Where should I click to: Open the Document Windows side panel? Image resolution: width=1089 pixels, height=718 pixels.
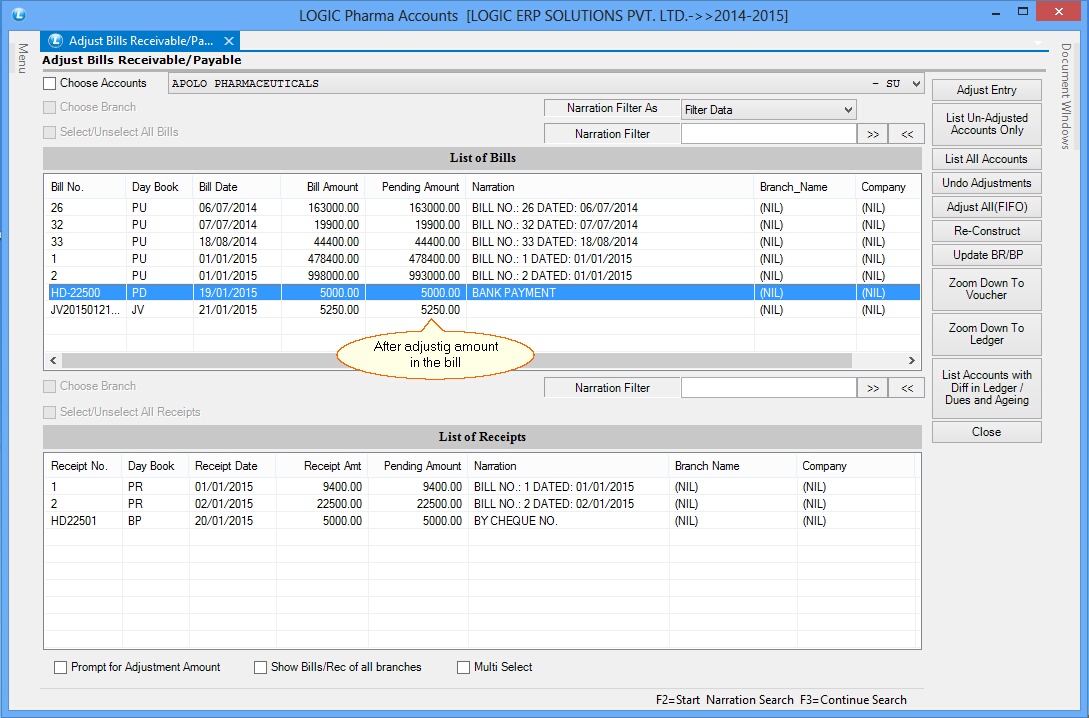coord(1065,96)
